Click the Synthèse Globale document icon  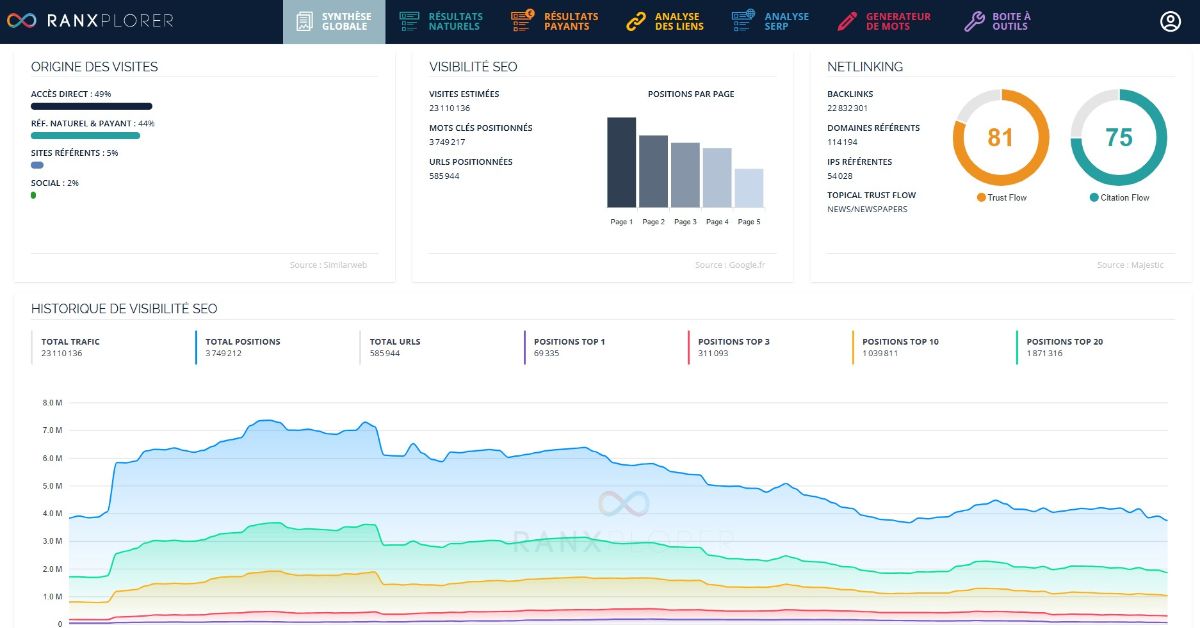[305, 21]
